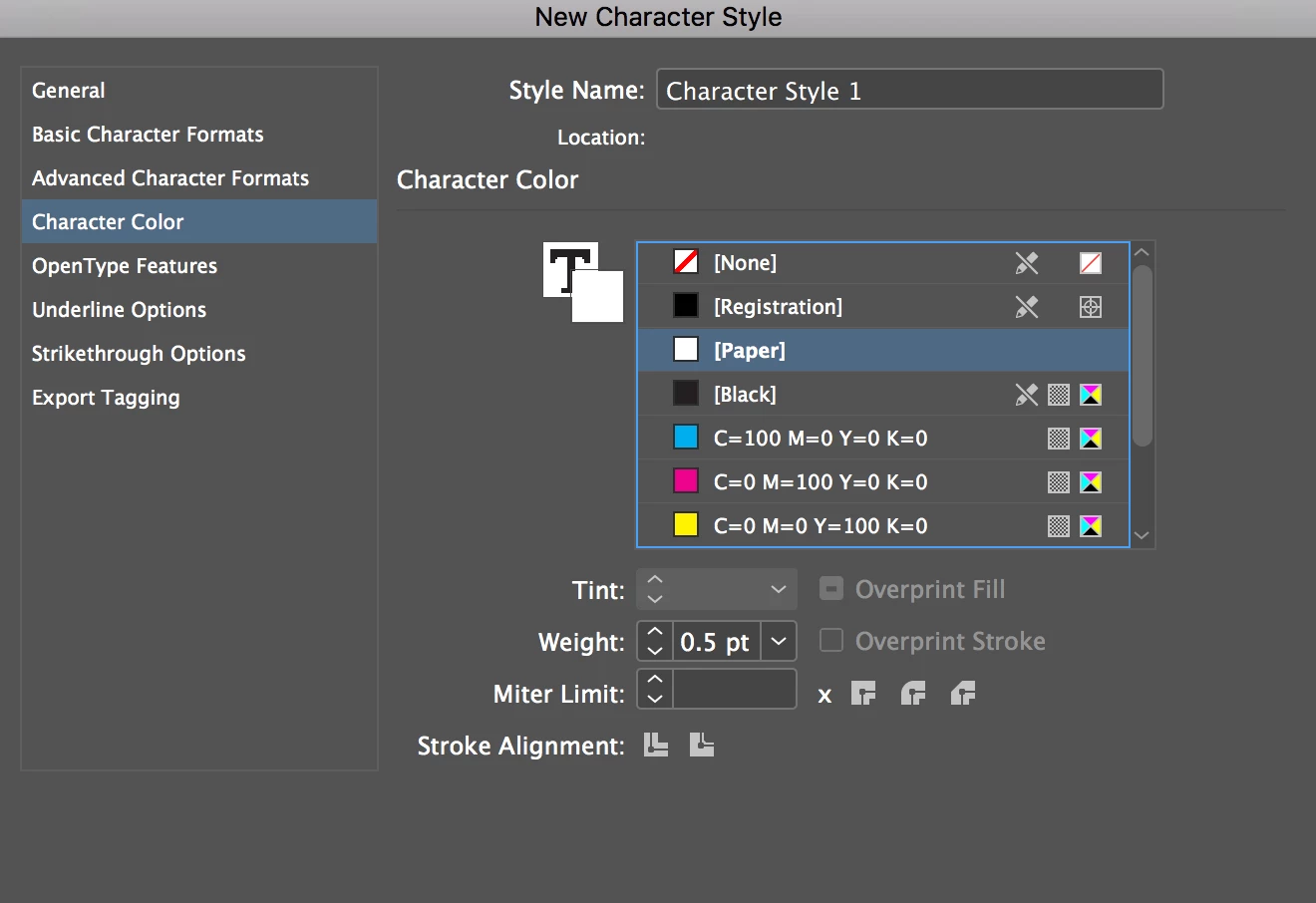This screenshot has width=1316, height=903.
Task: Select the miter join icon
Action: click(863, 694)
